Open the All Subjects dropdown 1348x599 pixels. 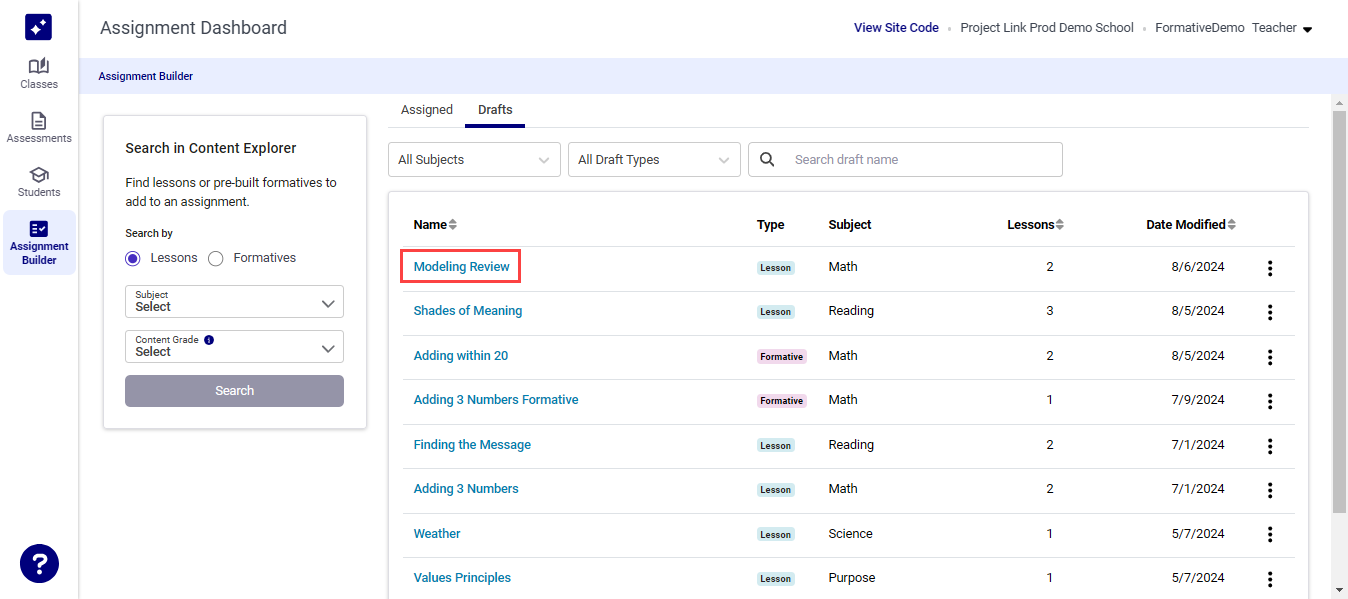tap(474, 159)
